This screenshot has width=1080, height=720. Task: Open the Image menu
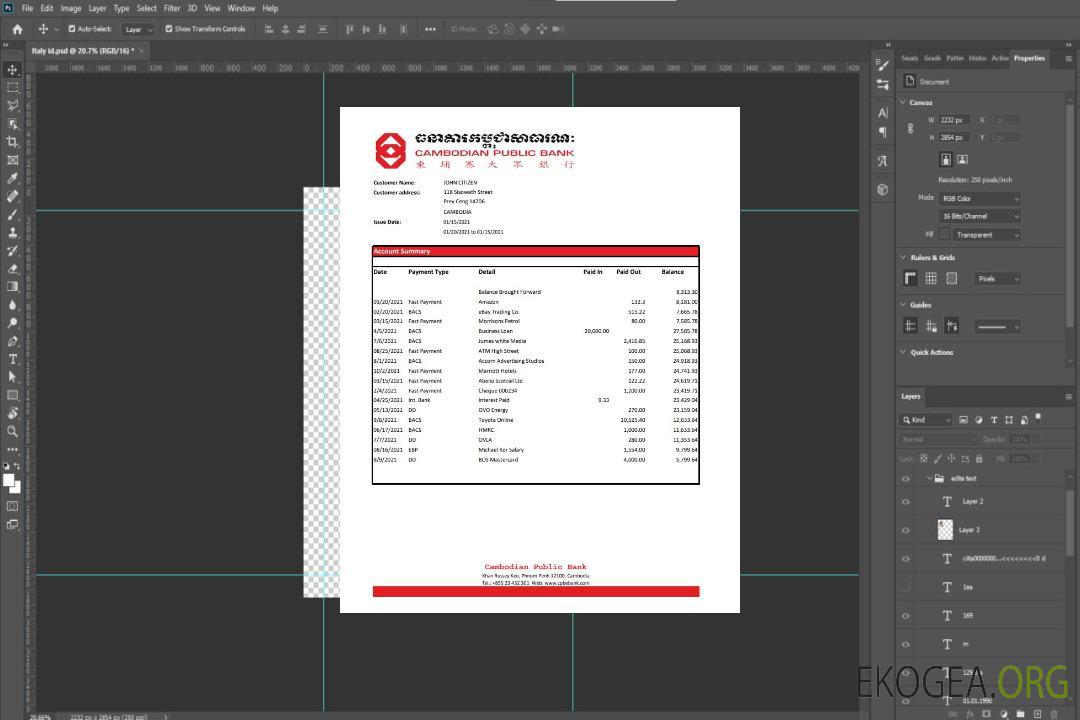[x=71, y=8]
